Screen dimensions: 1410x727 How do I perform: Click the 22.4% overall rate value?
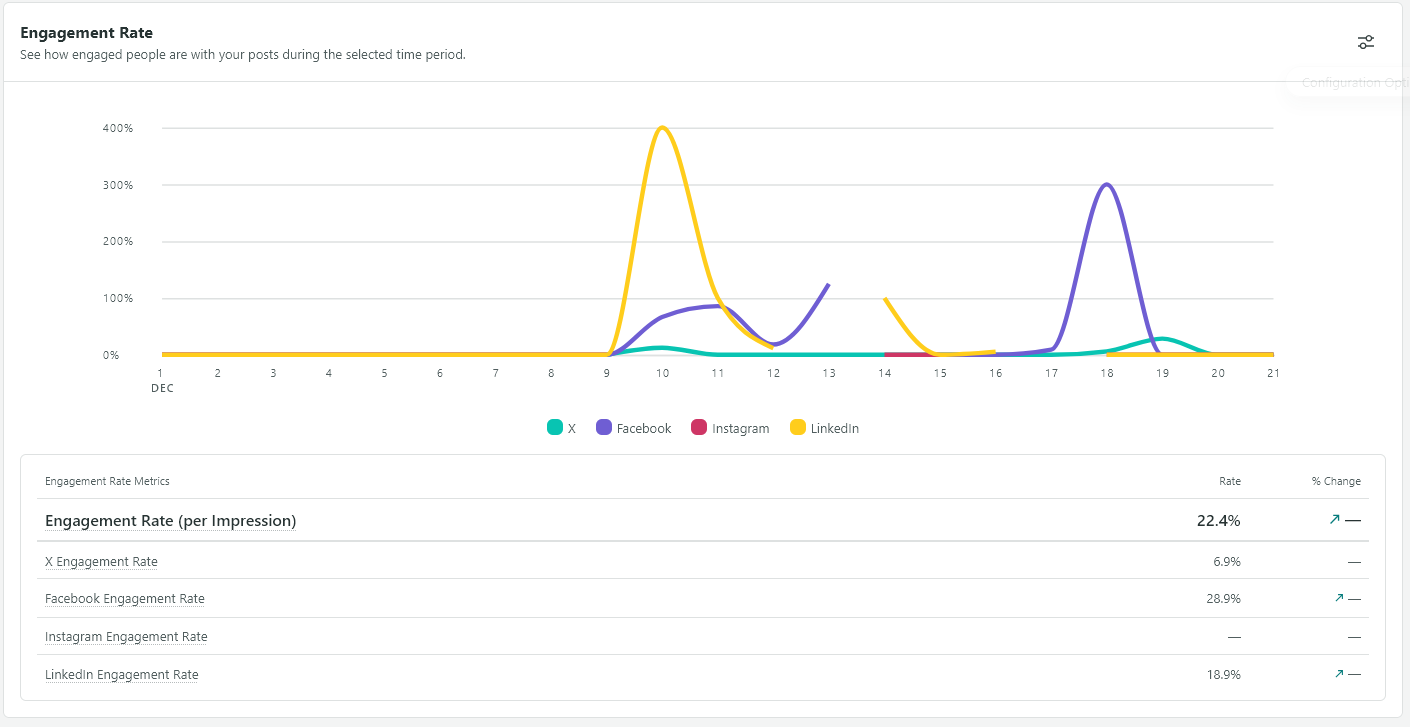[1218, 521]
